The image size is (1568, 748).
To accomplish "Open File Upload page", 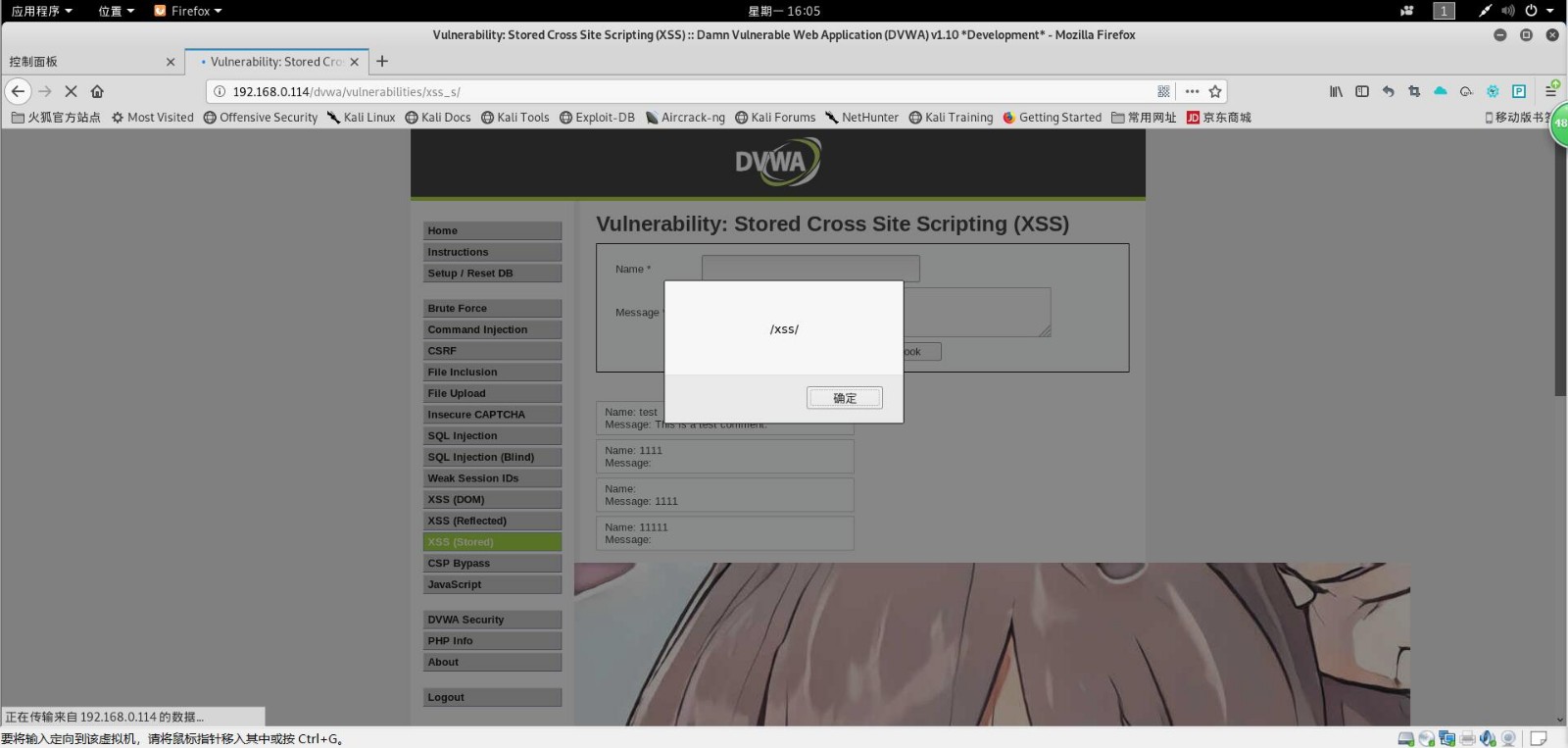I will (493, 393).
